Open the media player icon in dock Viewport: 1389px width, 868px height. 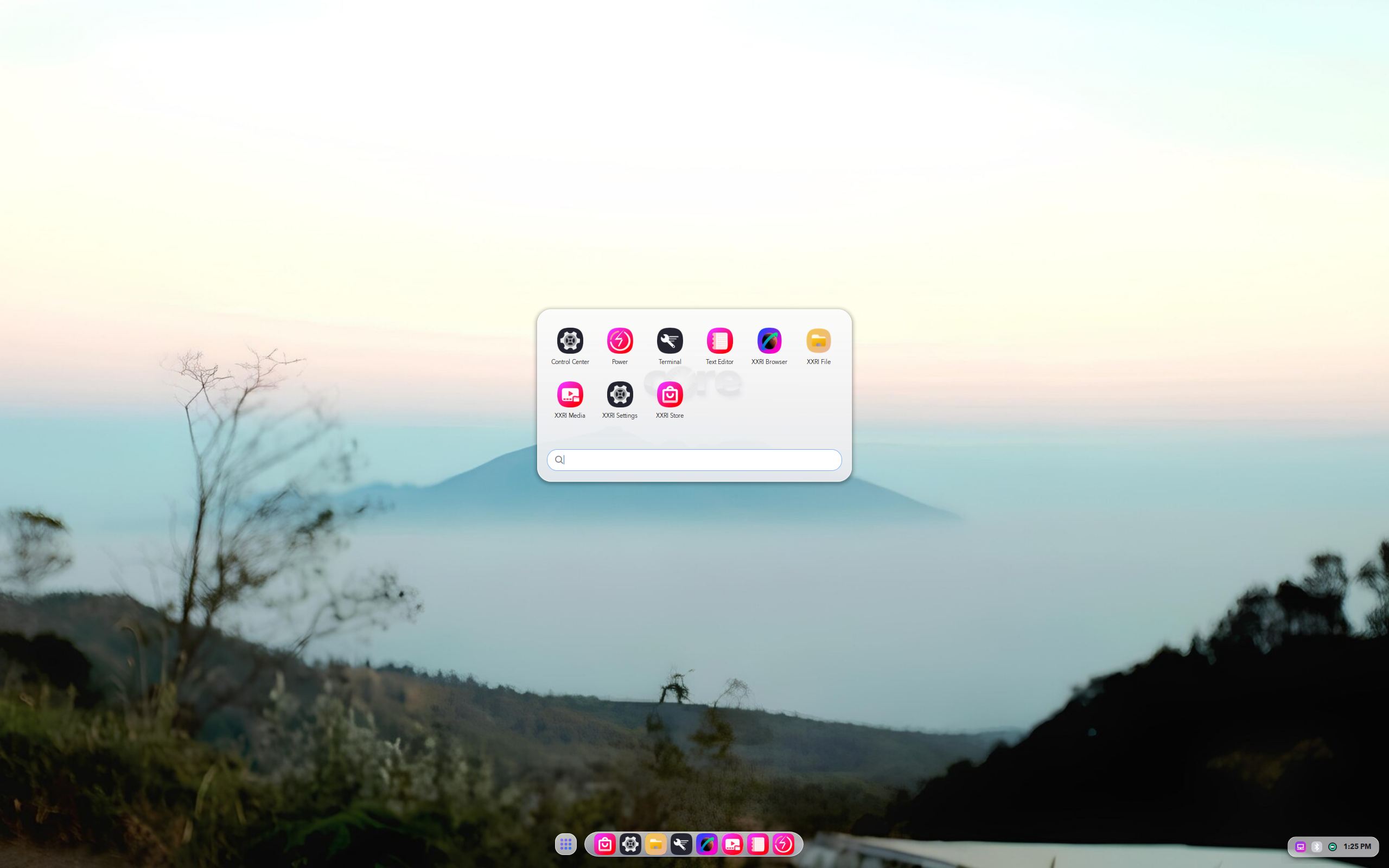[732, 844]
